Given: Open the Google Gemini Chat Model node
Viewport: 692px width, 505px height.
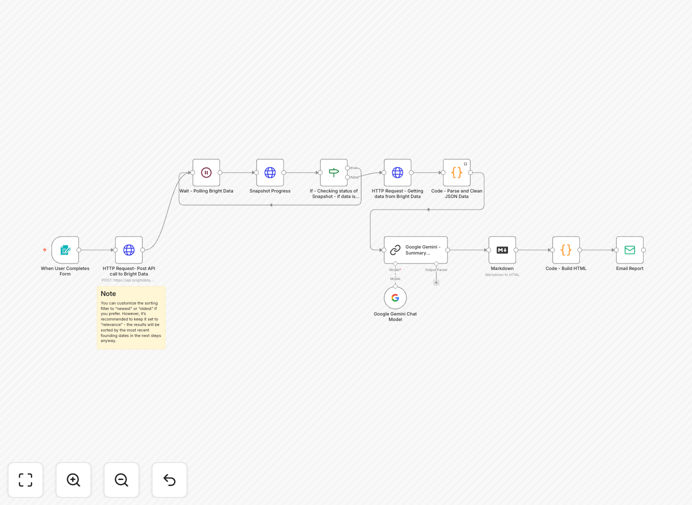Looking at the screenshot, I should point(395,298).
